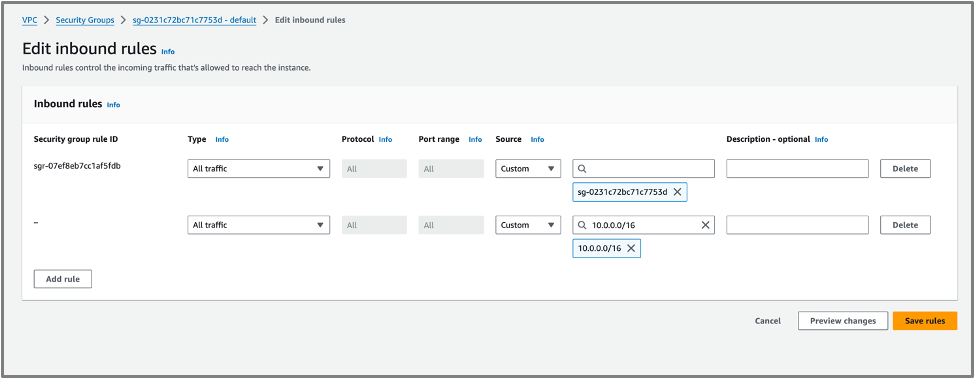Viewport: 974px width, 378px height.
Task: Delete the second rule with 10.0.0.0/16
Action: click(x=905, y=225)
